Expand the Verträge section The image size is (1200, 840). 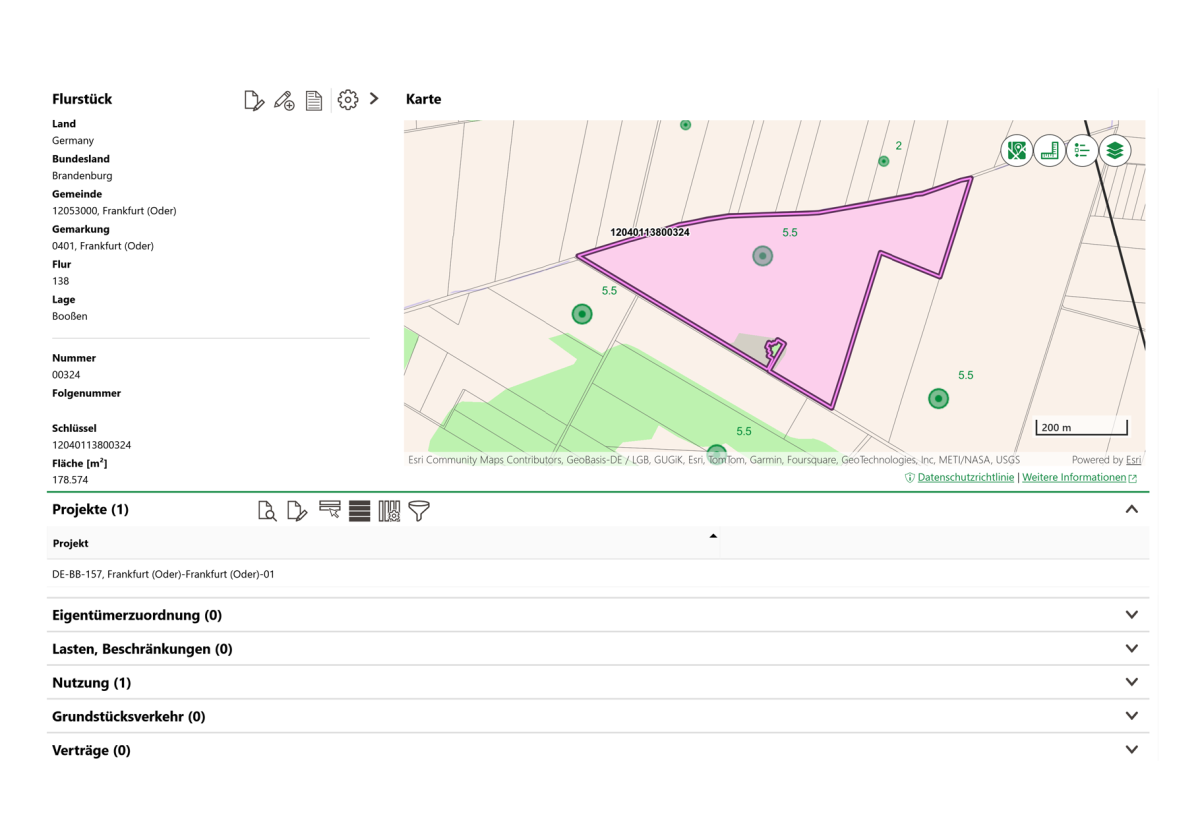pos(1131,750)
